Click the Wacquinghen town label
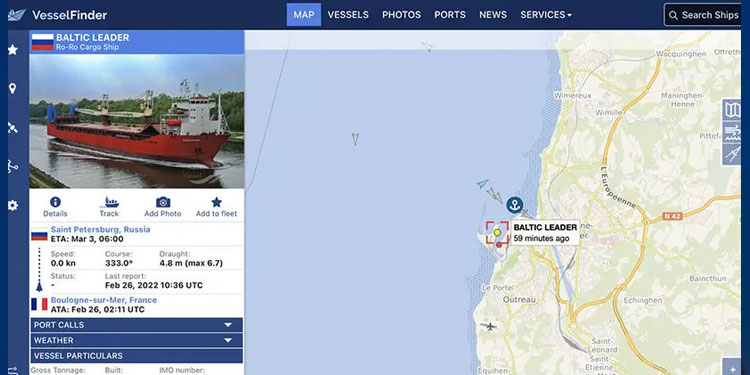The height and width of the screenshot is (375, 750). 681,54
